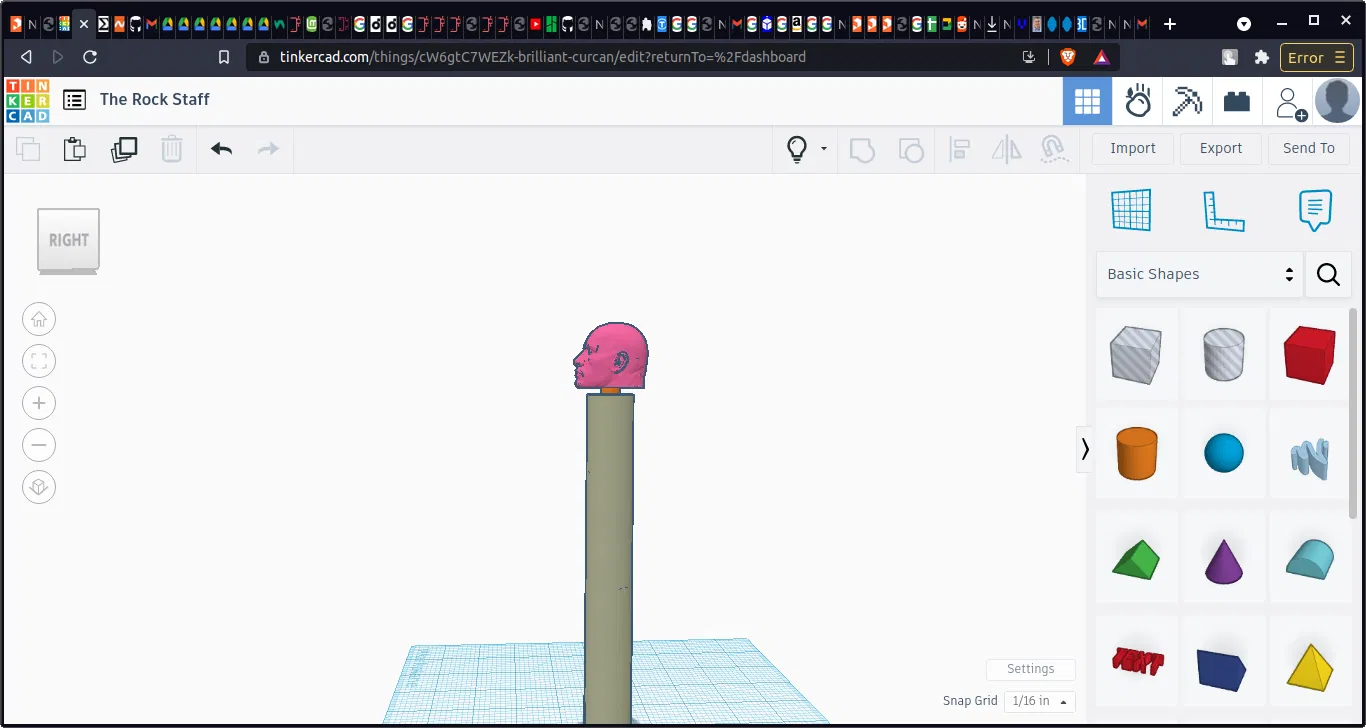Collapse the shapes panel chevron
This screenshot has width=1366, height=728.
coord(1085,450)
